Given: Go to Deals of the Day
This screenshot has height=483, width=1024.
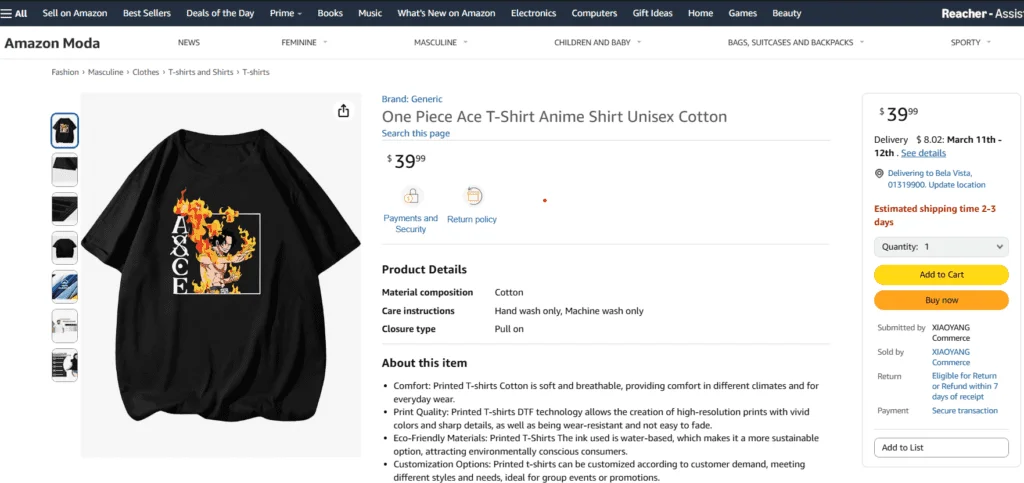Looking at the screenshot, I should point(220,13).
